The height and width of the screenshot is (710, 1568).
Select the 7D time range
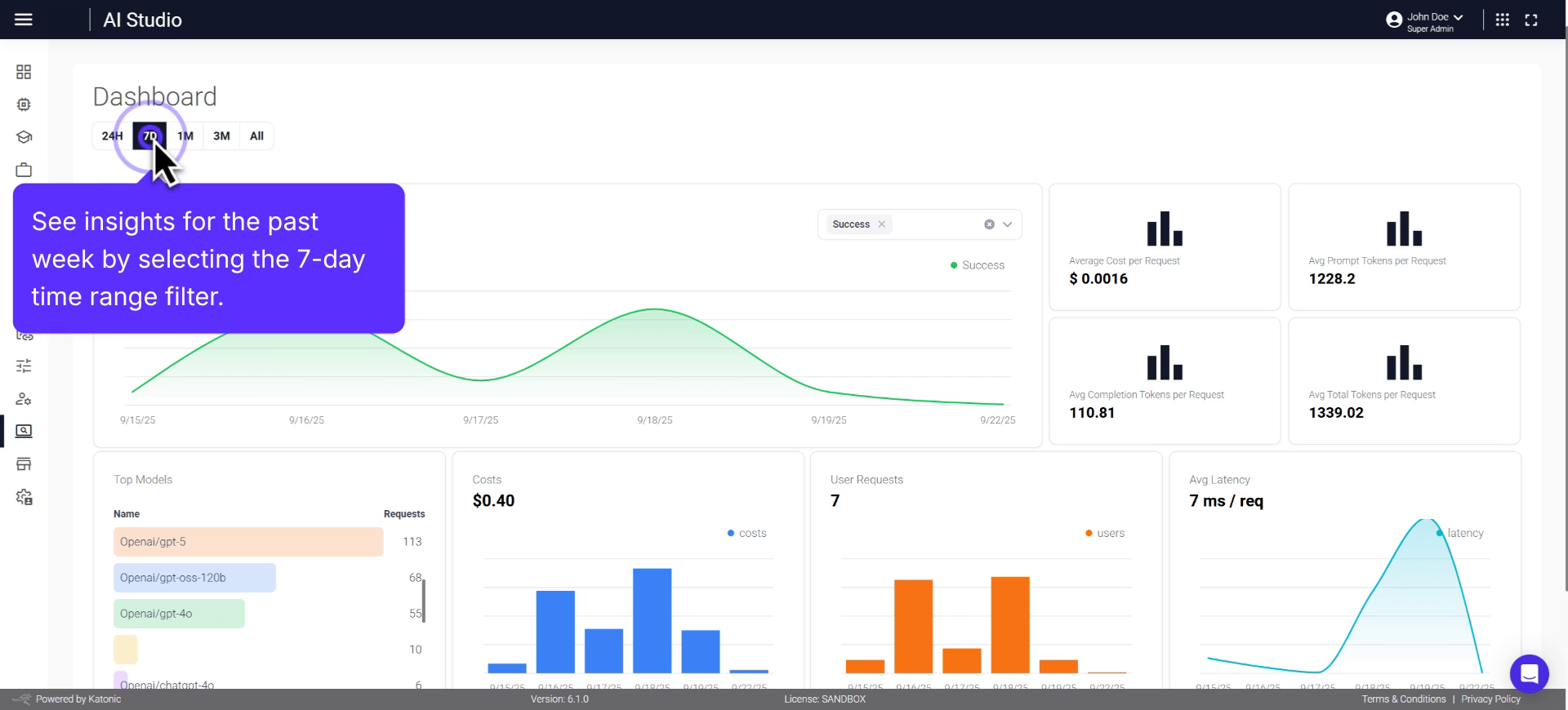point(149,136)
